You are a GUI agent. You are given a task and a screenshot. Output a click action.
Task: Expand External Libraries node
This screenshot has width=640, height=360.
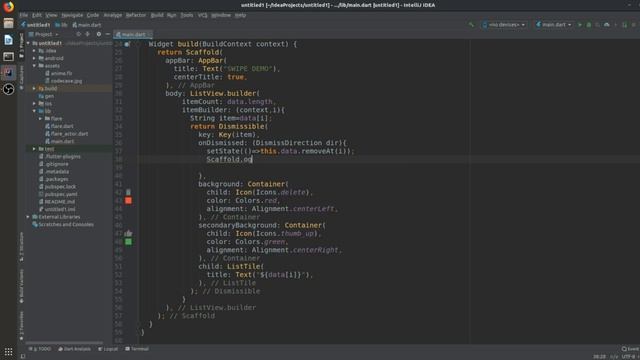29,217
